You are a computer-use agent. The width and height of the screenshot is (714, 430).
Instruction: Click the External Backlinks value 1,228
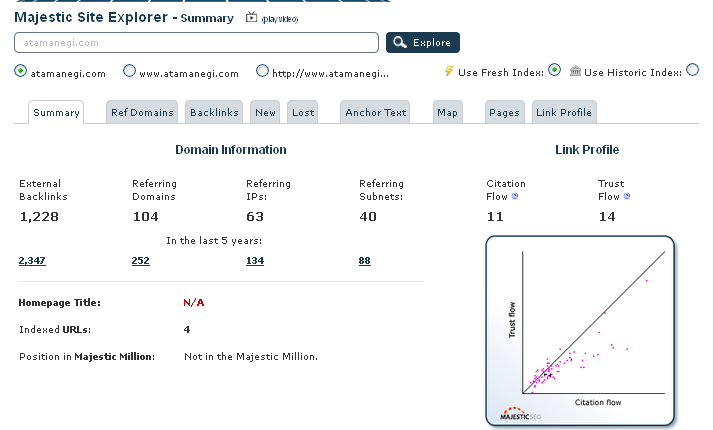click(x=39, y=216)
